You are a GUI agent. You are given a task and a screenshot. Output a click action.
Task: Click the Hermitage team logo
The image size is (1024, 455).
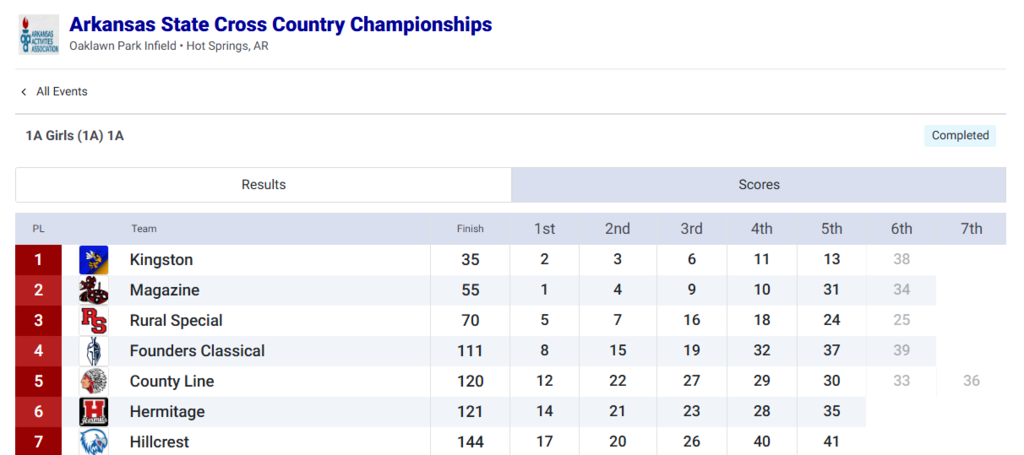(94, 412)
